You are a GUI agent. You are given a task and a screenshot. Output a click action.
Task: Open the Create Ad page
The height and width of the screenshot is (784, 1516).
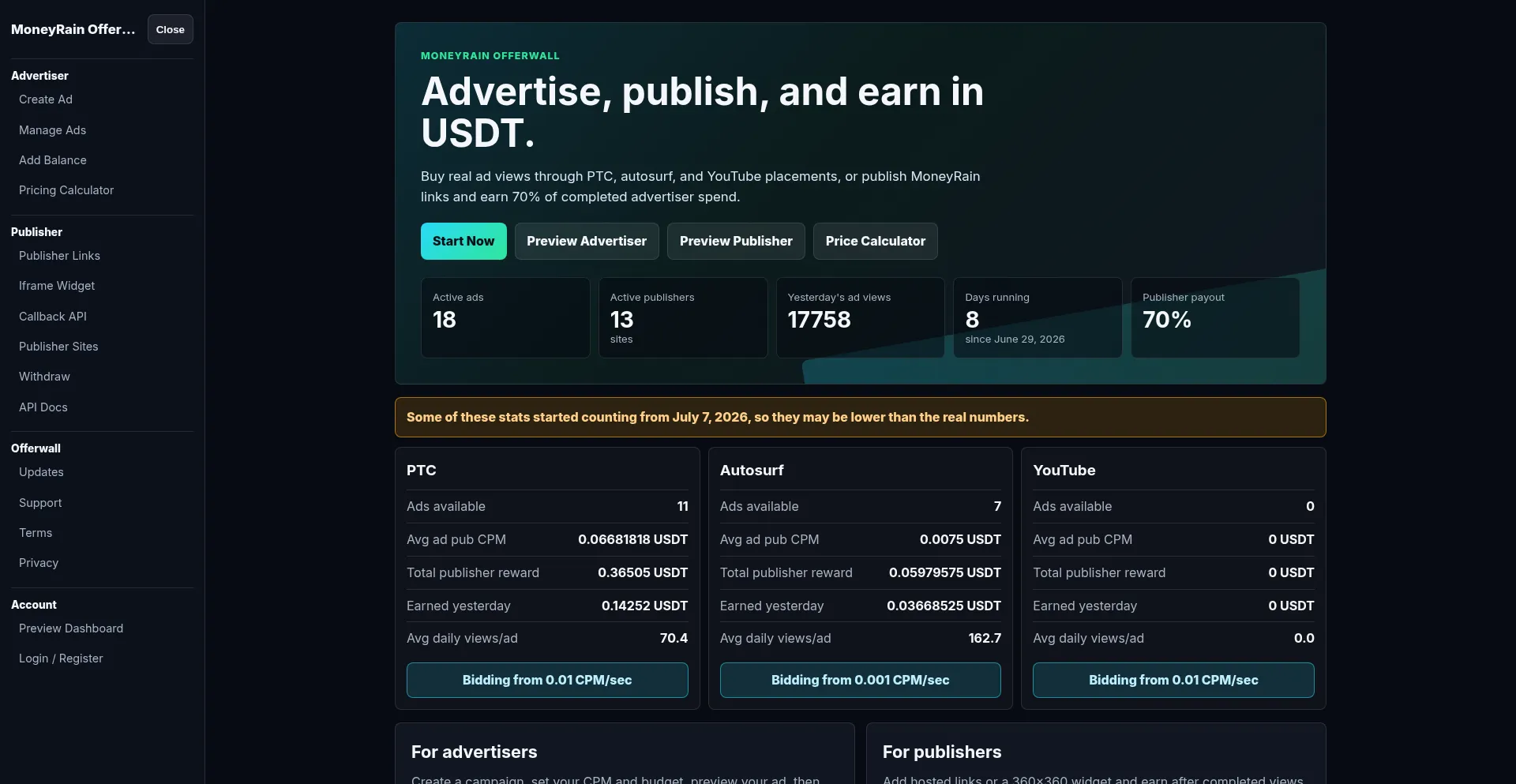[46, 99]
